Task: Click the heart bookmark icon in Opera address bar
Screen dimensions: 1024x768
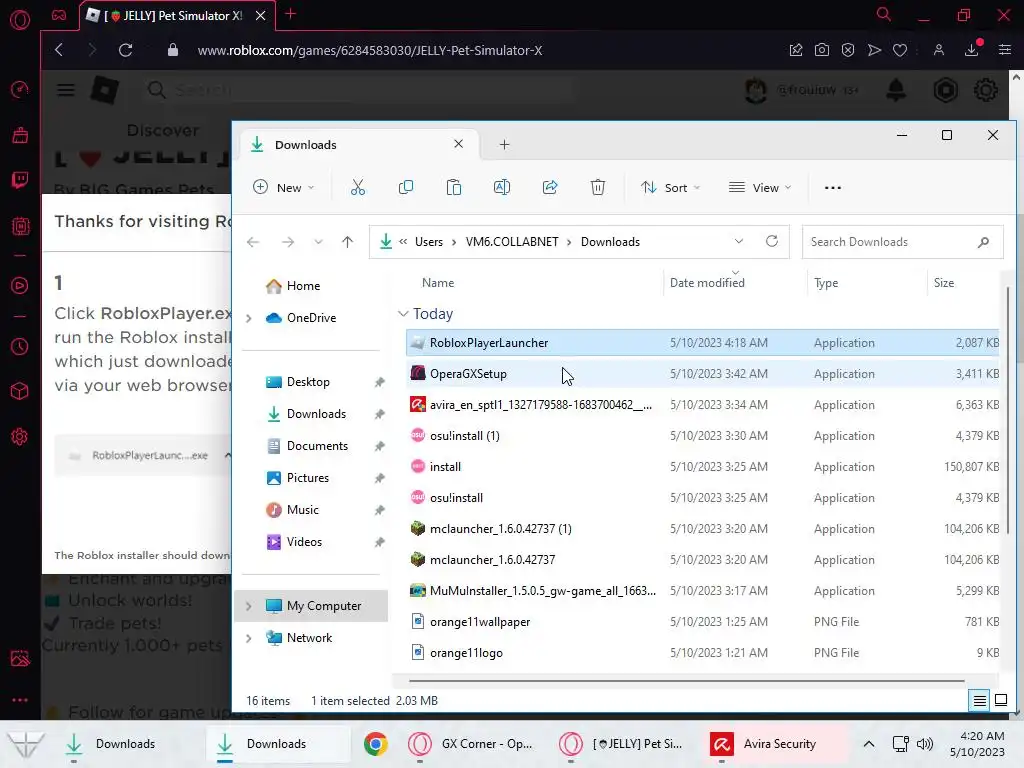Action: click(900, 50)
